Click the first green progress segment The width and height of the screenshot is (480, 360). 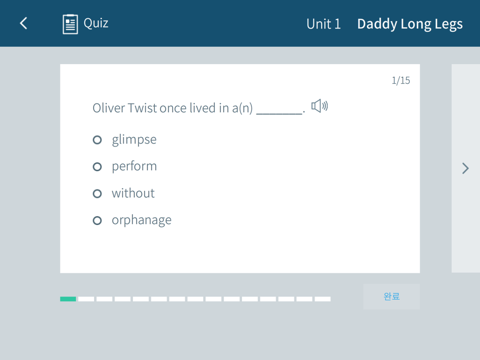(x=68, y=299)
